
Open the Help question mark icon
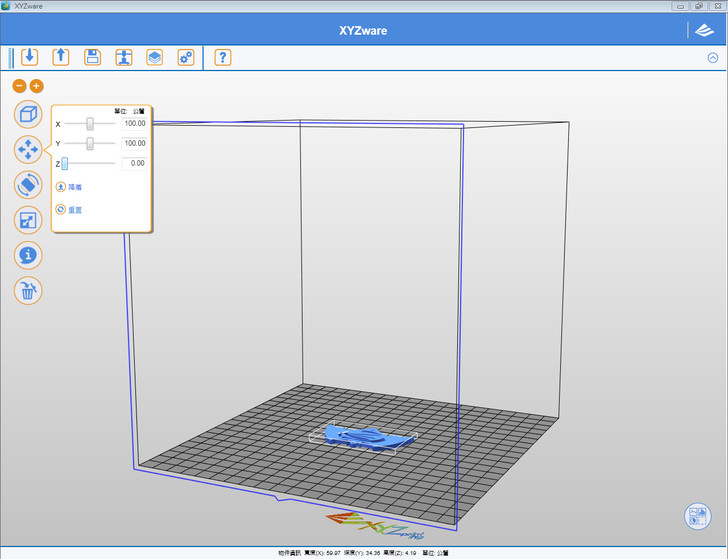click(x=222, y=57)
